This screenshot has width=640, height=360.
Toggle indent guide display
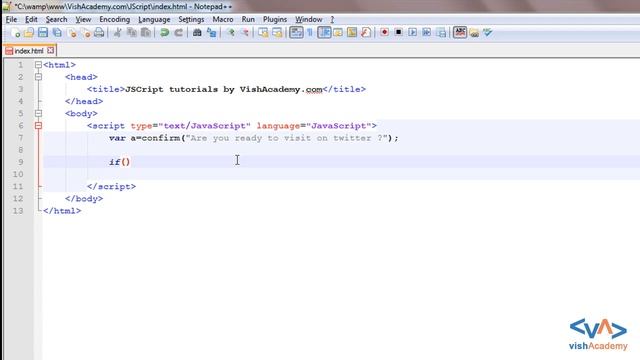click(324, 33)
